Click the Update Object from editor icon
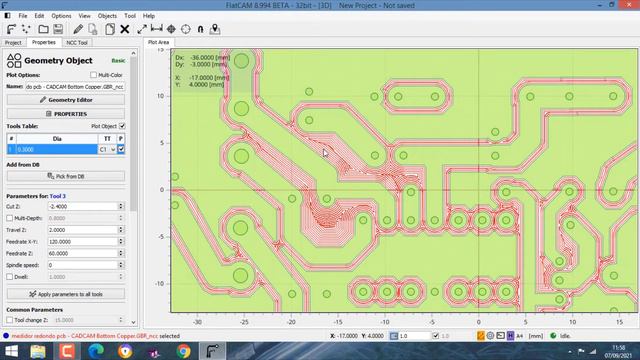Image resolution: width=640 pixels, height=360 pixels. click(93, 29)
